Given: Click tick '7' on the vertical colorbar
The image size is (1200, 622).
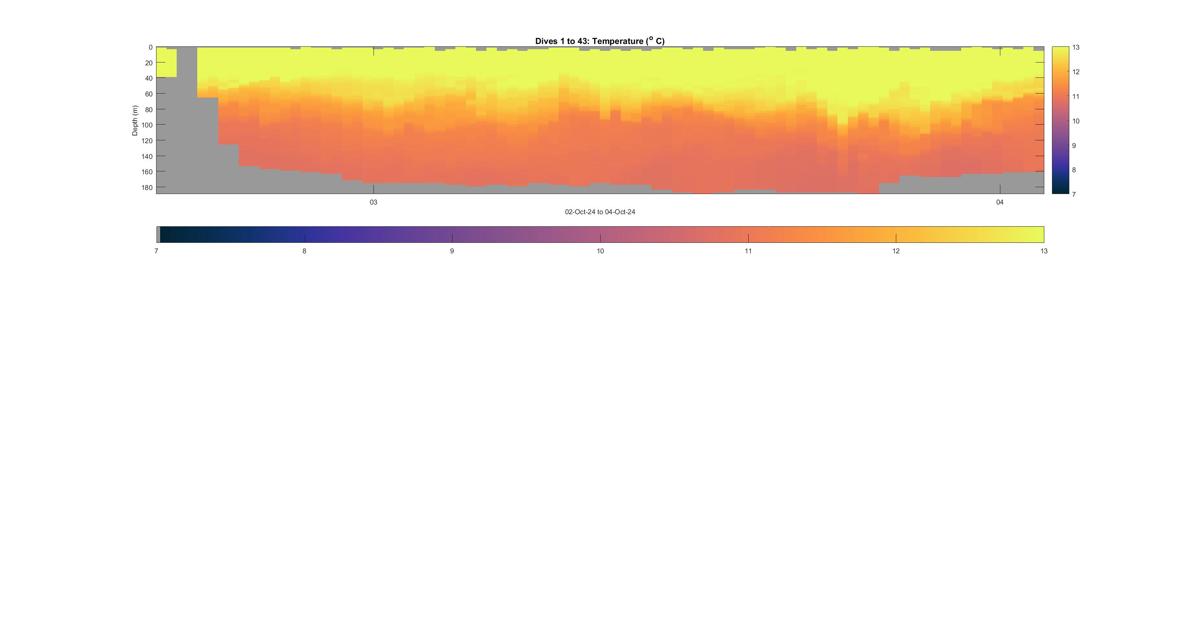Looking at the screenshot, I should [1075, 193].
